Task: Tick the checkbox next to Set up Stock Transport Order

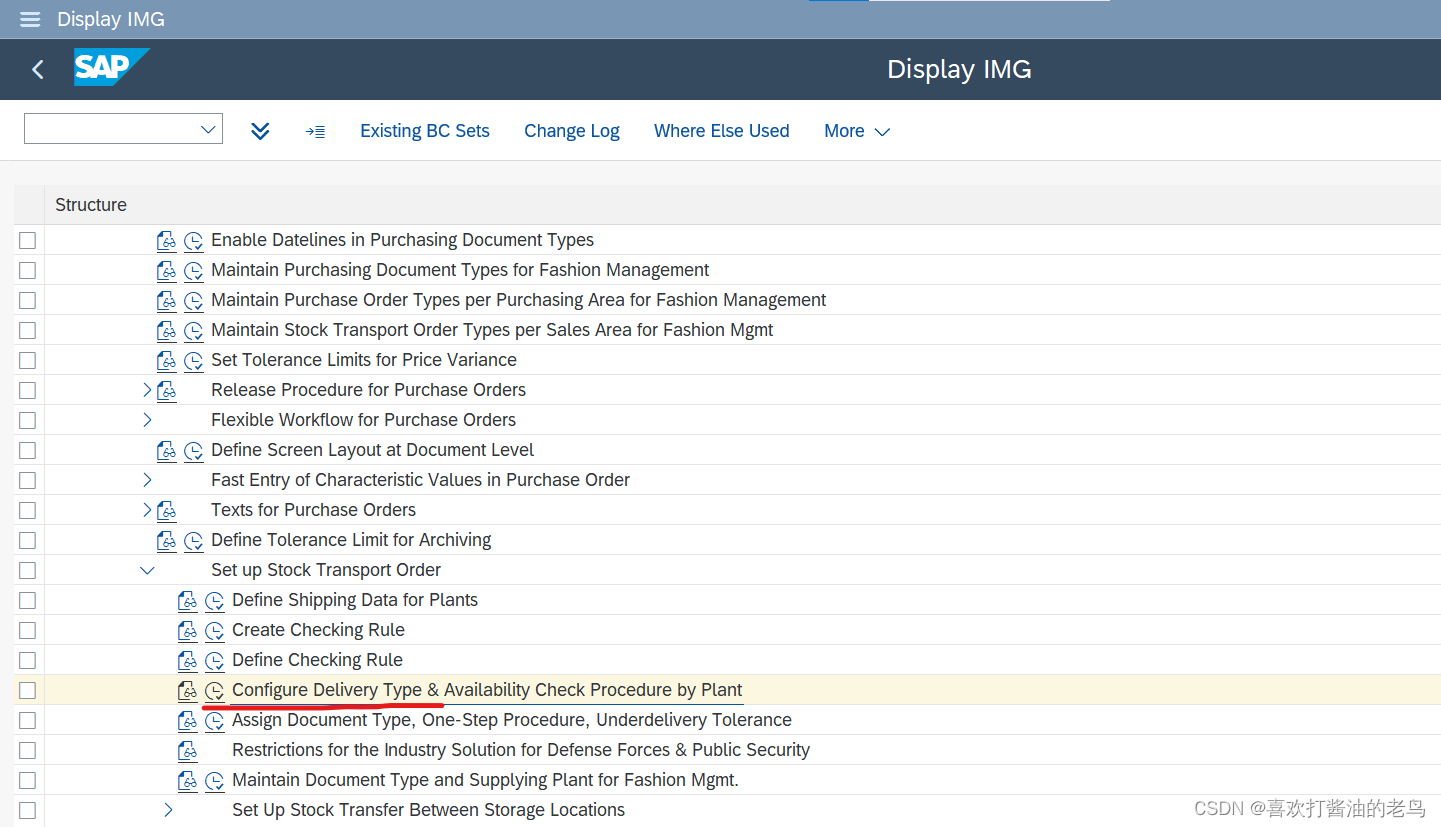Action: click(27, 570)
